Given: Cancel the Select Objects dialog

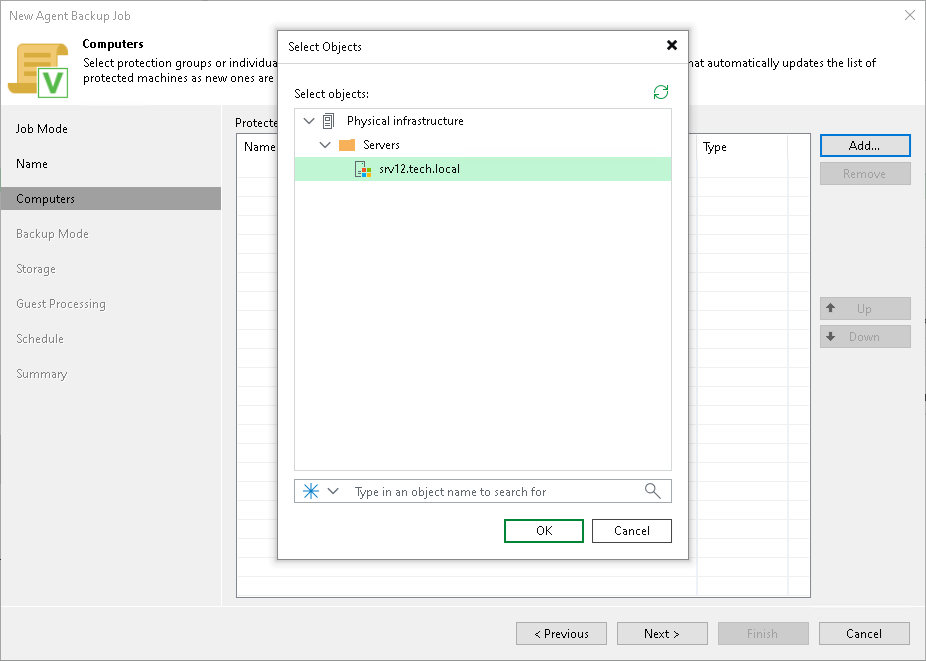Looking at the screenshot, I should (x=631, y=531).
